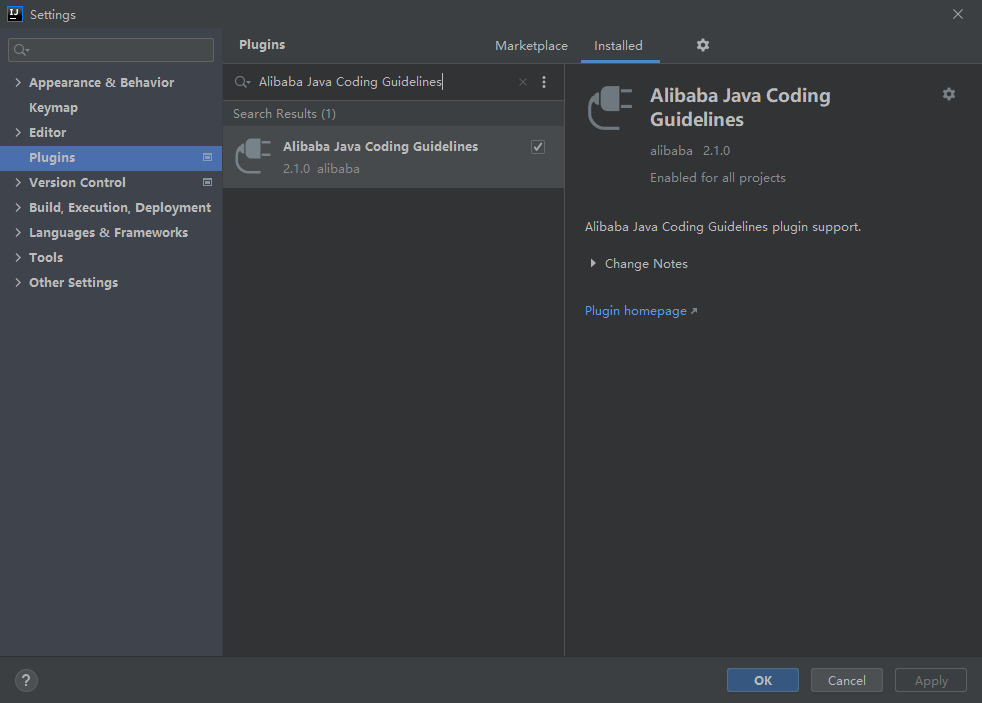The image size is (982, 703).
Task: Focus the settings search field
Action: [x=111, y=50]
